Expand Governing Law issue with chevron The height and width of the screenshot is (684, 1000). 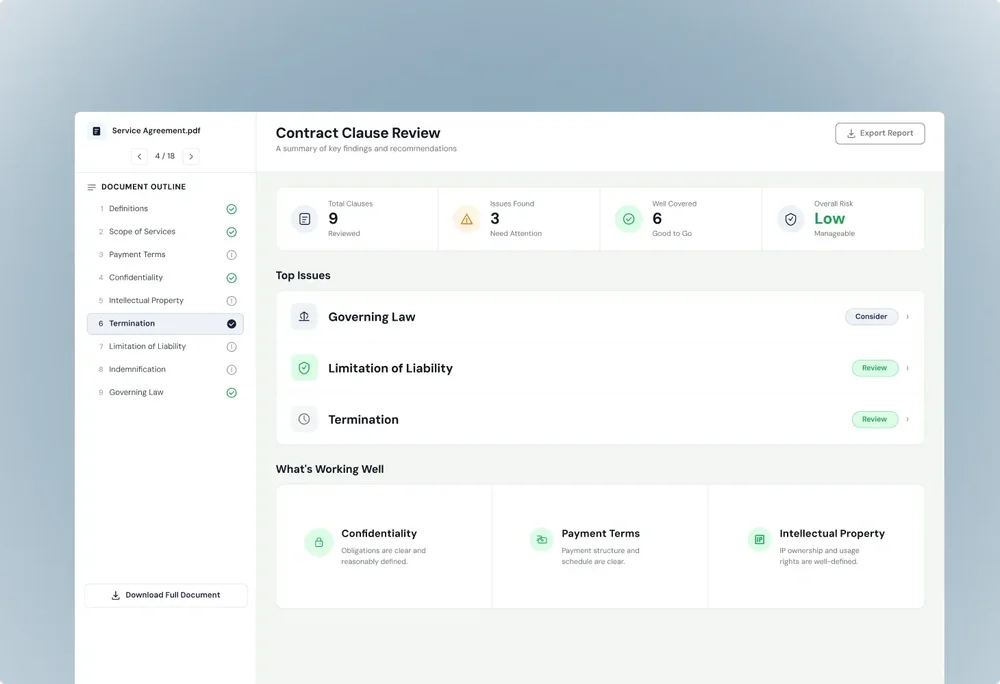pos(908,317)
